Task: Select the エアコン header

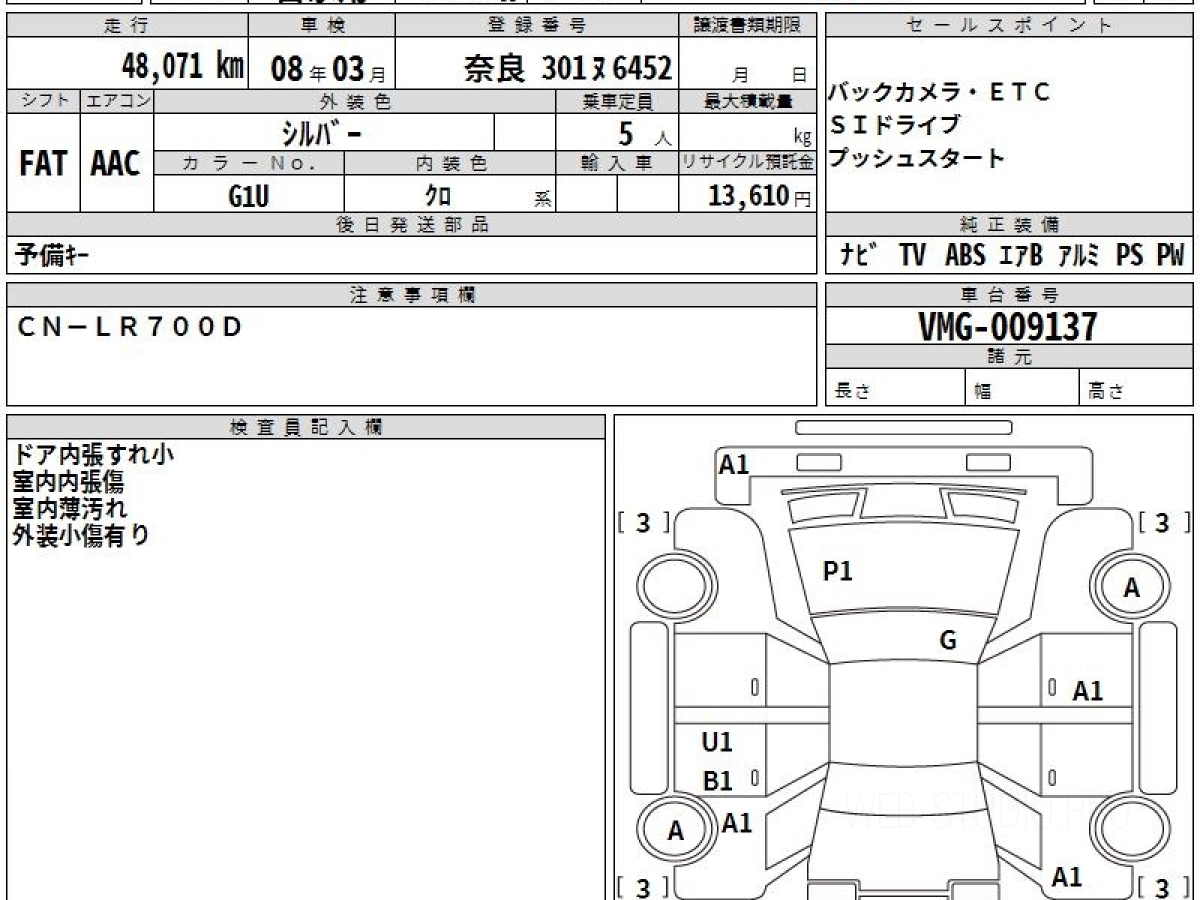Action: pyautogui.click(x=117, y=101)
